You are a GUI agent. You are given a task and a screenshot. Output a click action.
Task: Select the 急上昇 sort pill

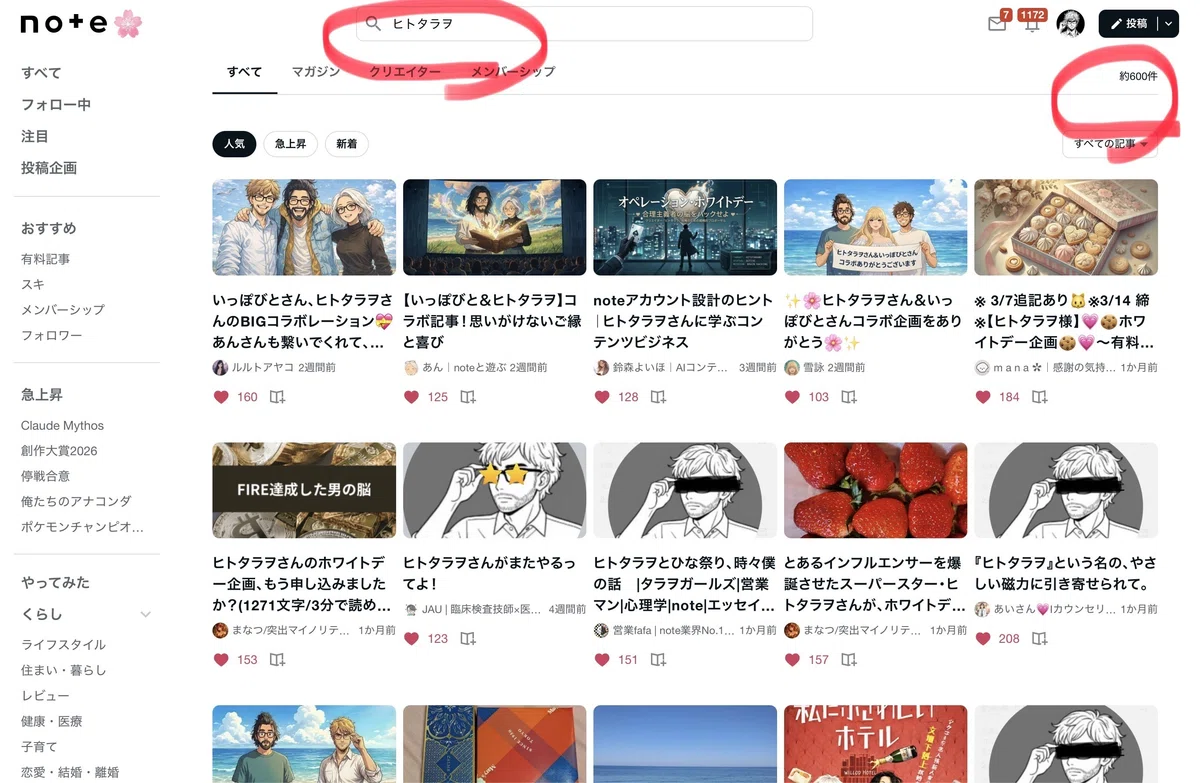[x=291, y=144]
